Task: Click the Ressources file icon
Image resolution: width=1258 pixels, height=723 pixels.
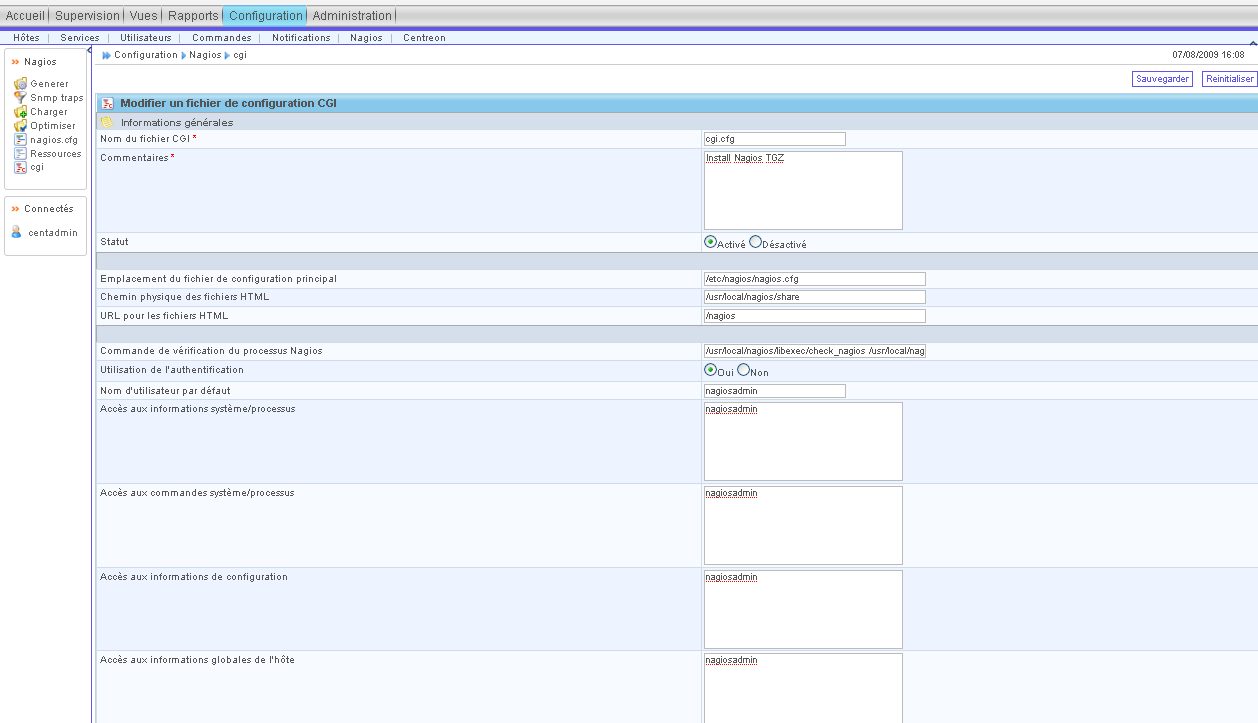Action: tap(20, 154)
